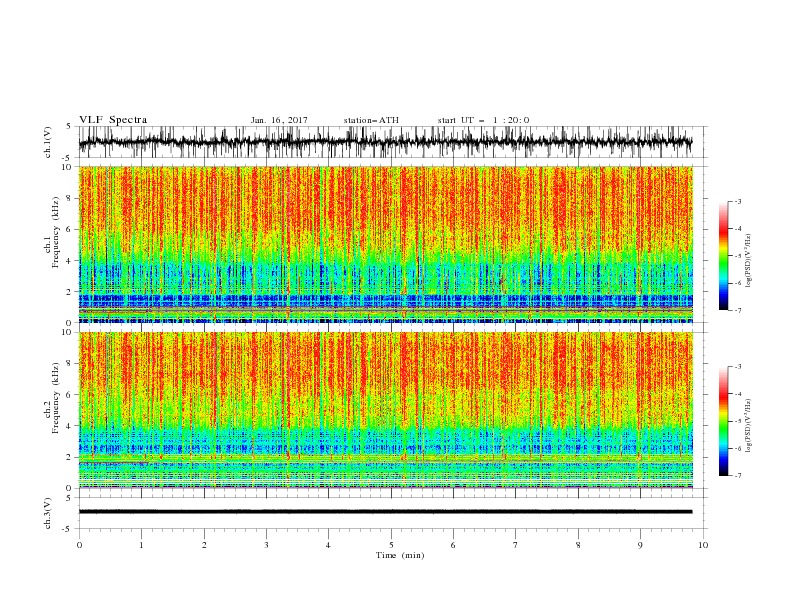The height and width of the screenshot is (612, 792).
Task: Click the ch.2 frequency spectrogram panel
Action: pos(386,410)
